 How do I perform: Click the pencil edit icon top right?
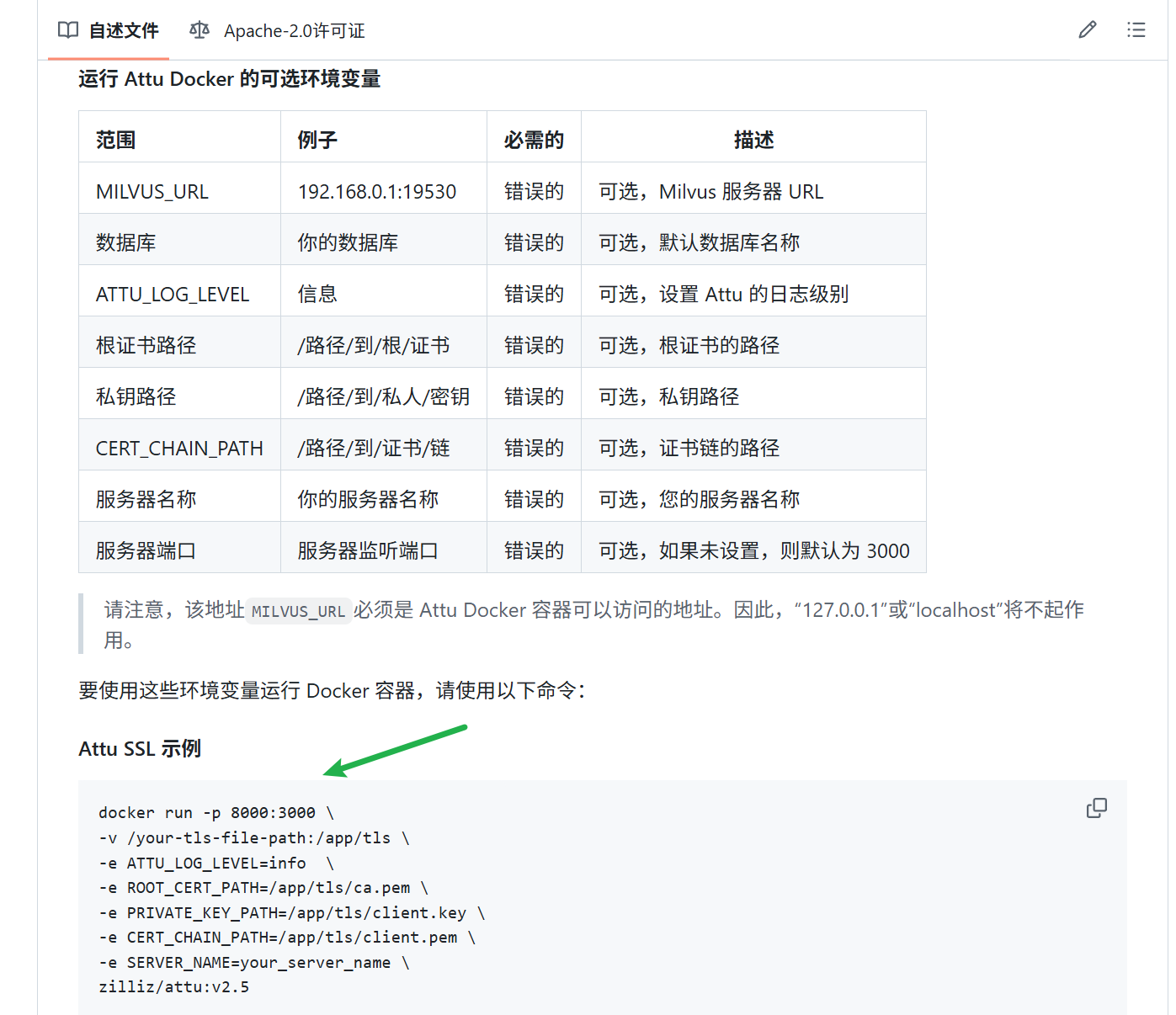coord(1087,29)
